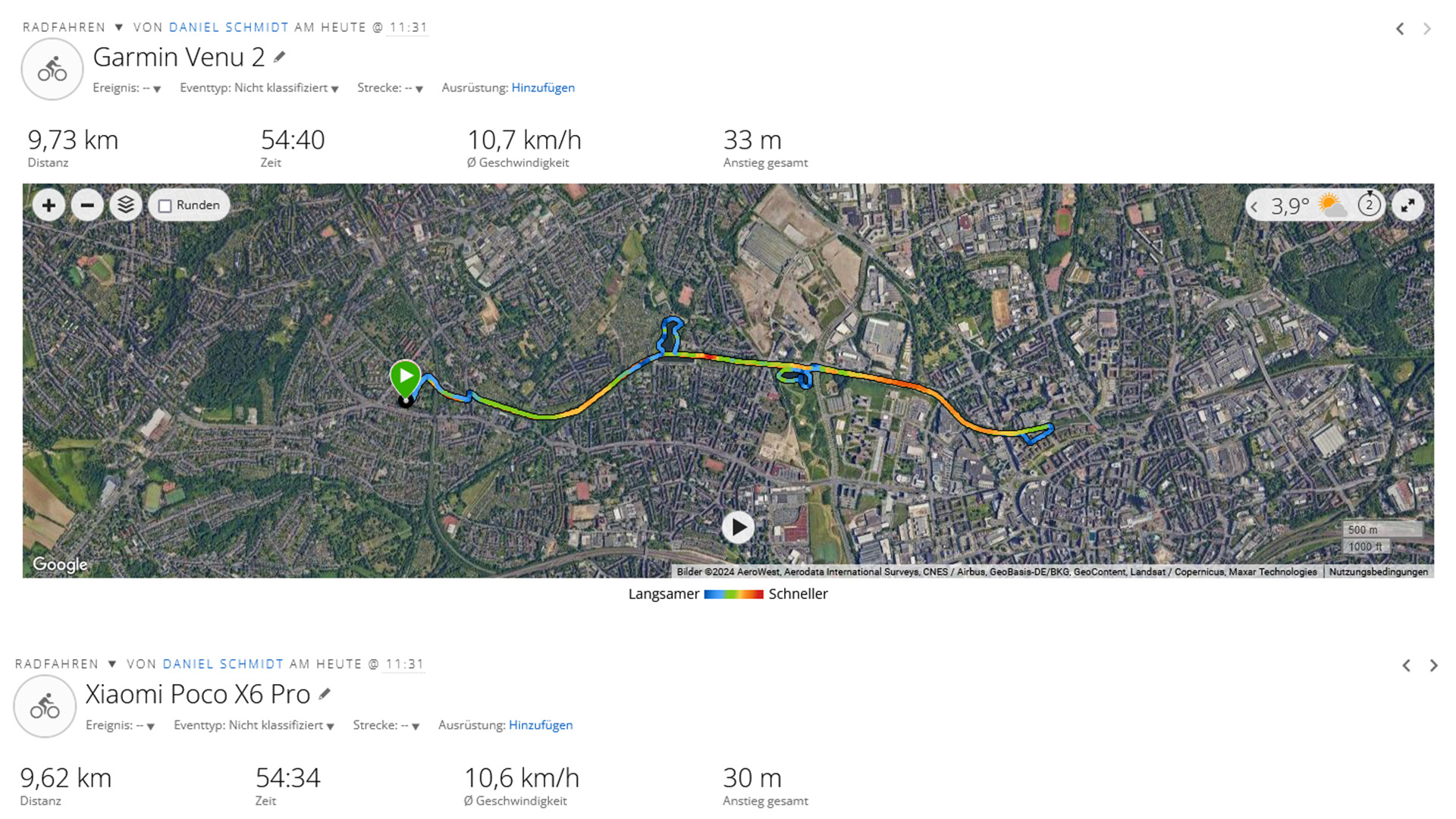Expand the Strecke dropdown for Xiaomi activity
Image resolution: width=1456 pixels, height=819 pixels.
[x=386, y=726]
